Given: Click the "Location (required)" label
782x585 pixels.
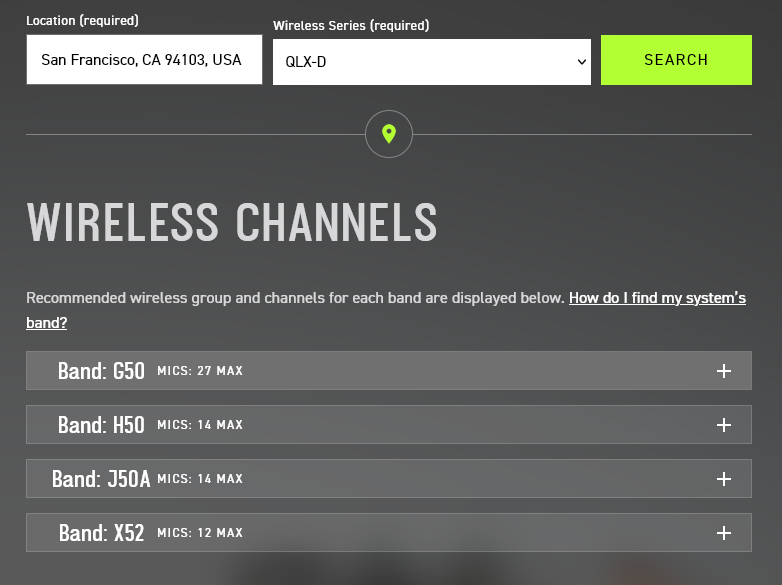Looking at the screenshot, I should click(82, 20).
